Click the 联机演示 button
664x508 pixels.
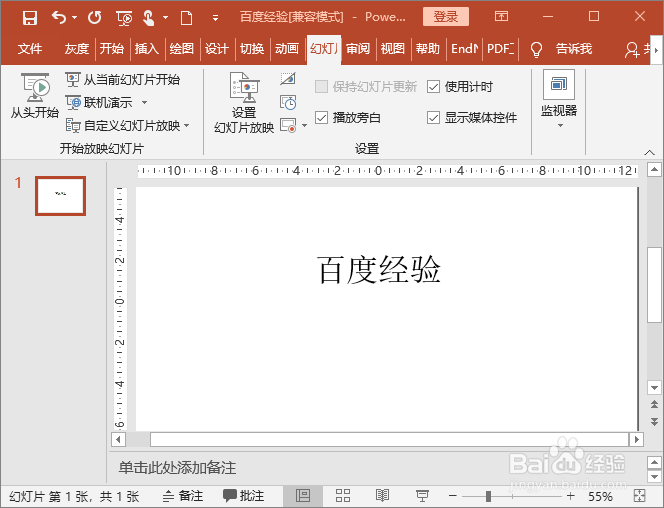coord(100,102)
